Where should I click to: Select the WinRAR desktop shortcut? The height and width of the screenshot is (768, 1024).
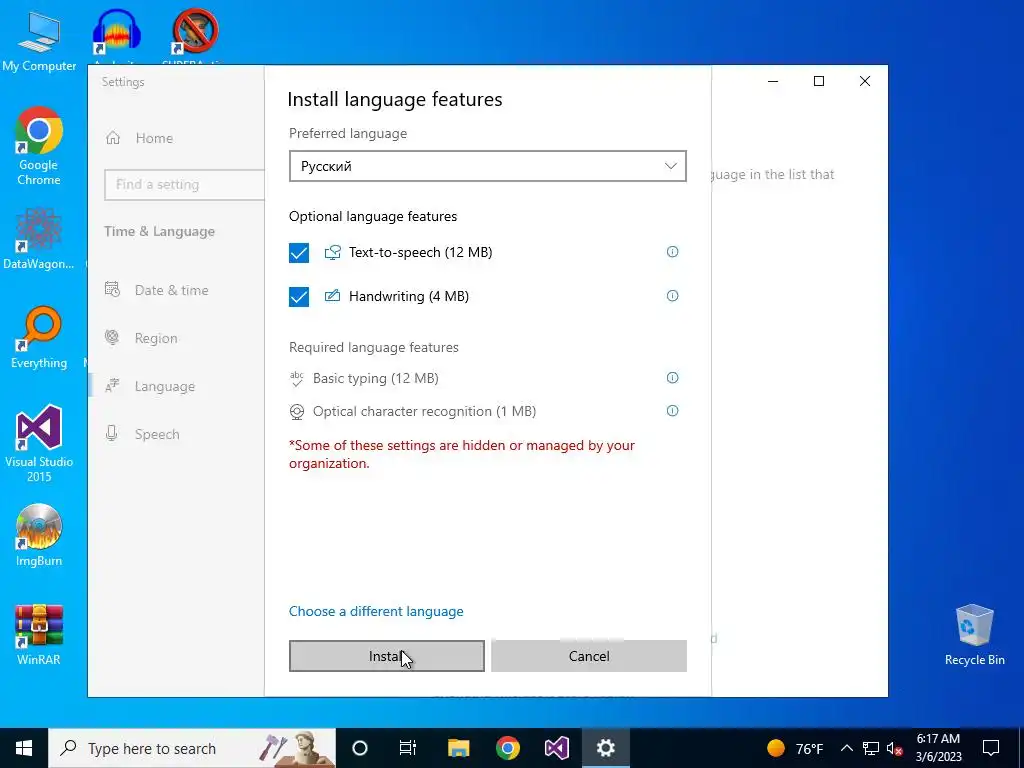[39, 634]
